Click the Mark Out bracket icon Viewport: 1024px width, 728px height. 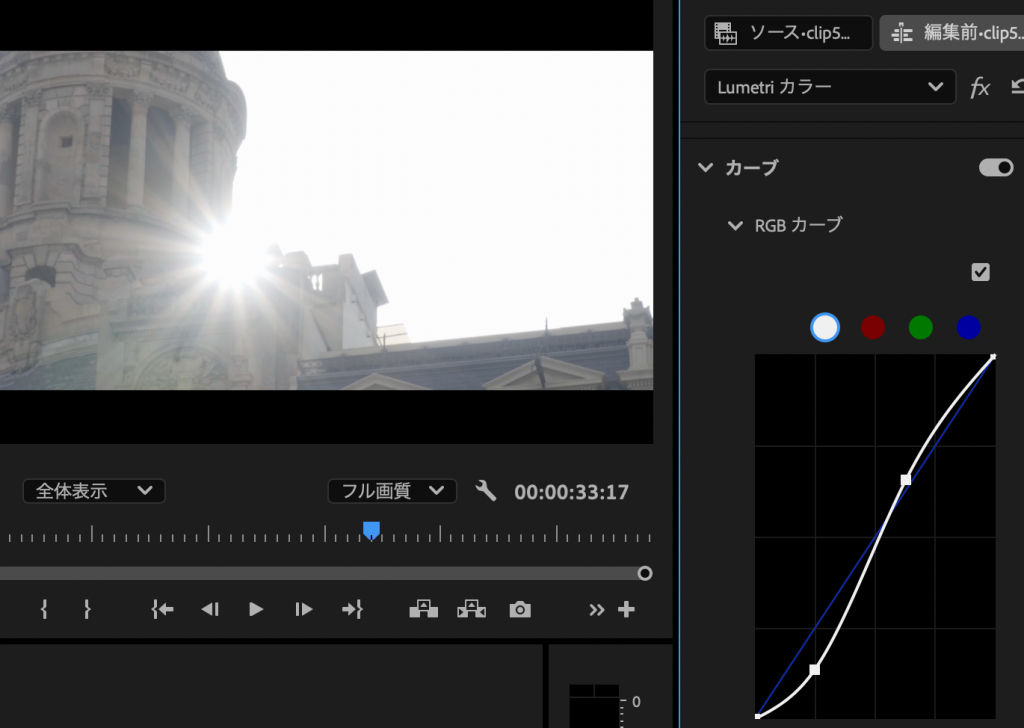pos(87,609)
